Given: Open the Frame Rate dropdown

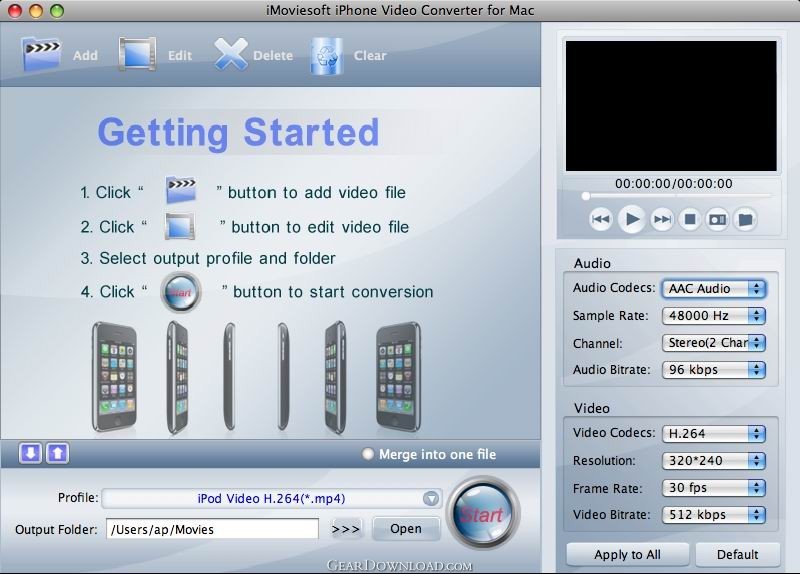Looking at the screenshot, I should (x=714, y=488).
